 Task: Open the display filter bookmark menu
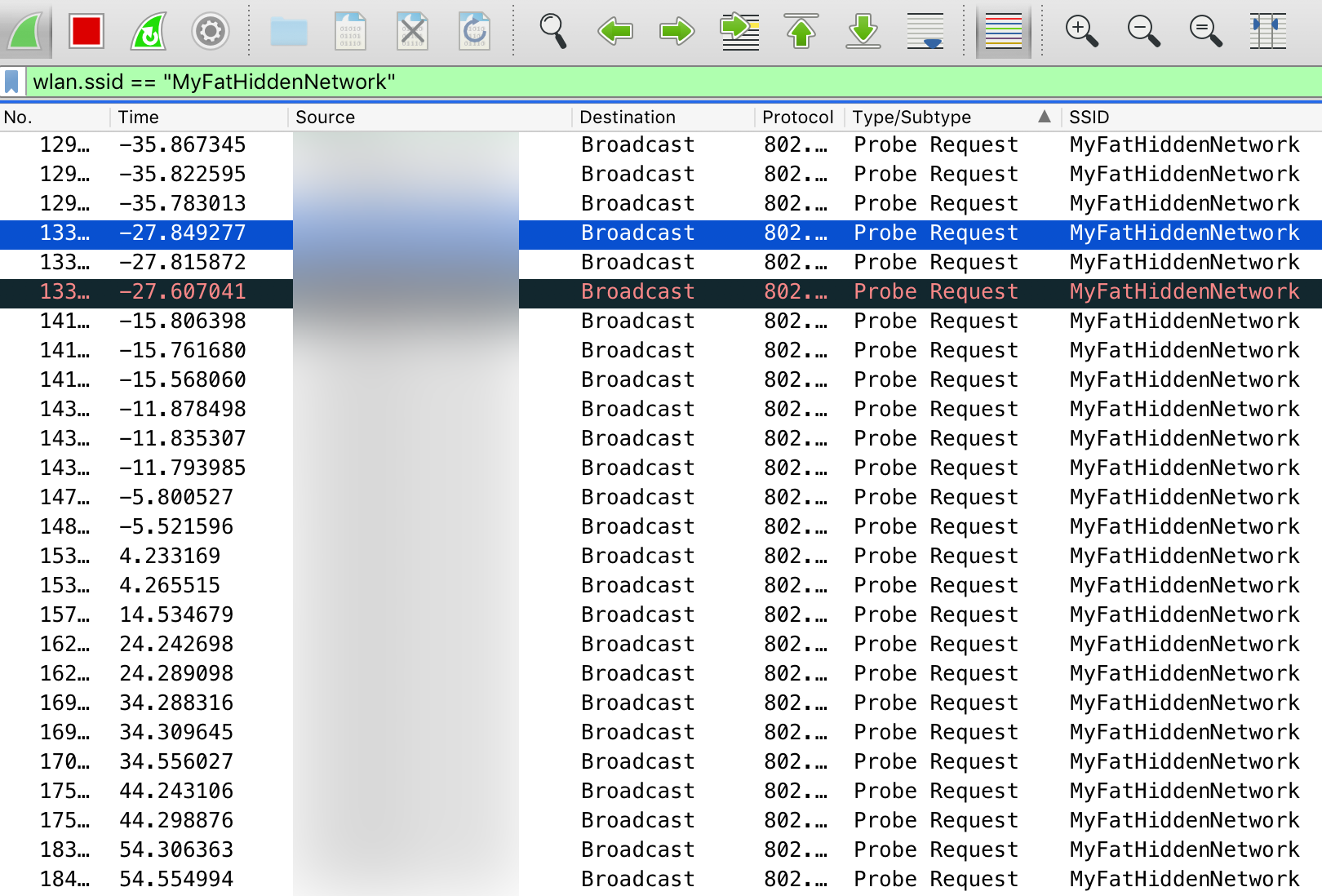11,82
